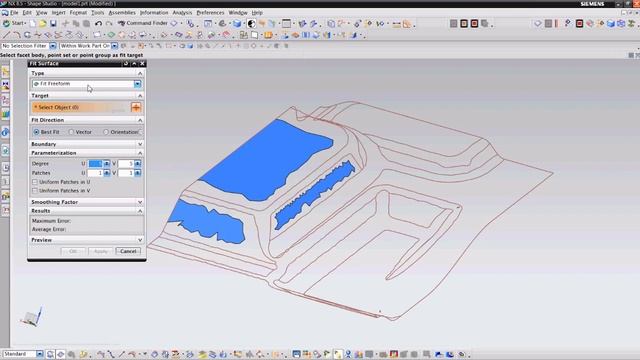This screenshot has height=360, width=640.
Task: Click the Degree U input field
Action: tap(95, 164)
